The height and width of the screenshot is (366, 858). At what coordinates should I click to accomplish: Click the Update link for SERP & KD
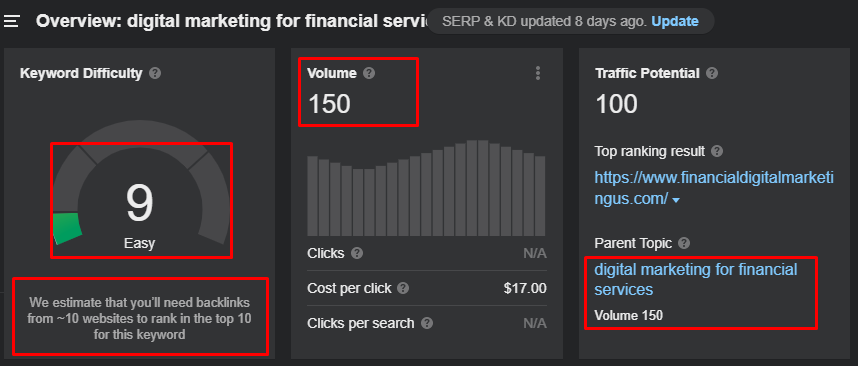pos(675,21)
